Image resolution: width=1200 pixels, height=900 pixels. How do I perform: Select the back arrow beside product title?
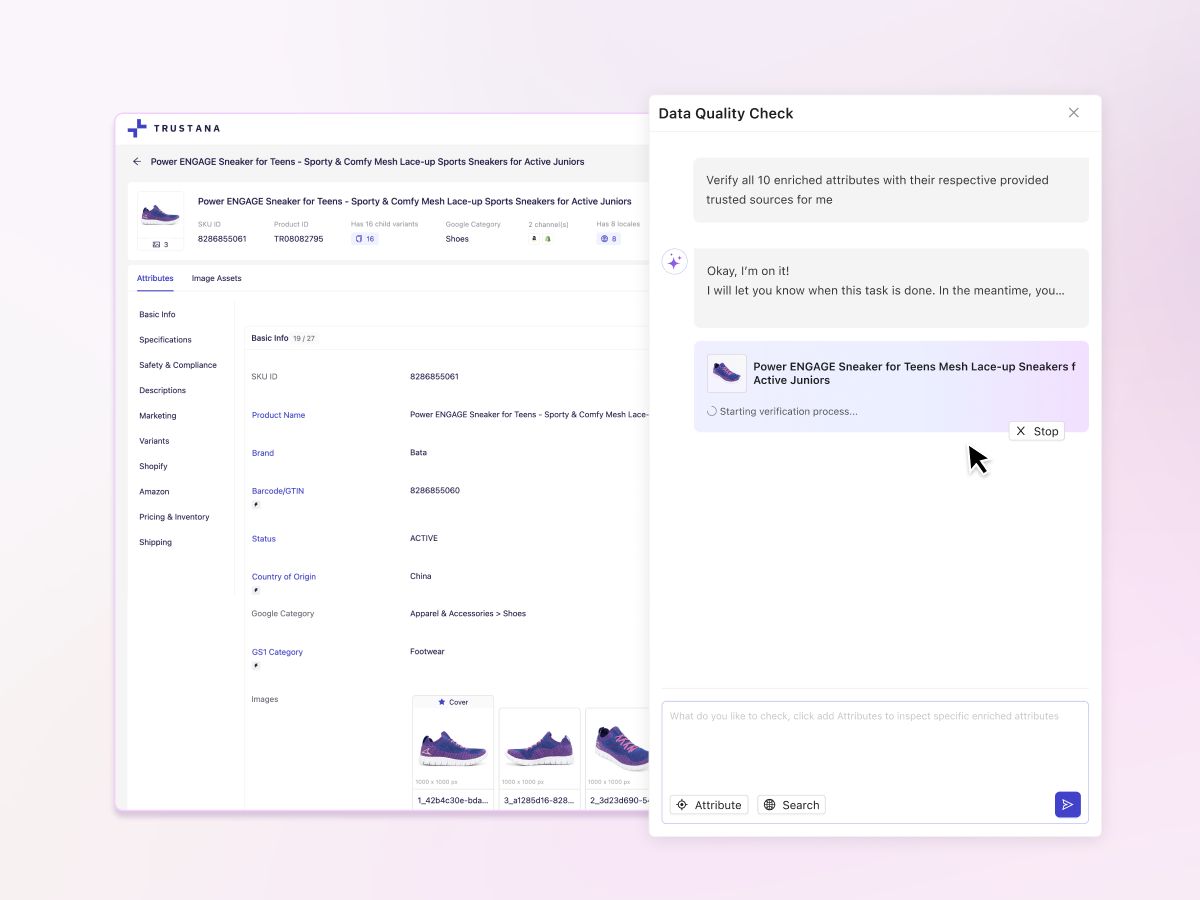point(136,161)
